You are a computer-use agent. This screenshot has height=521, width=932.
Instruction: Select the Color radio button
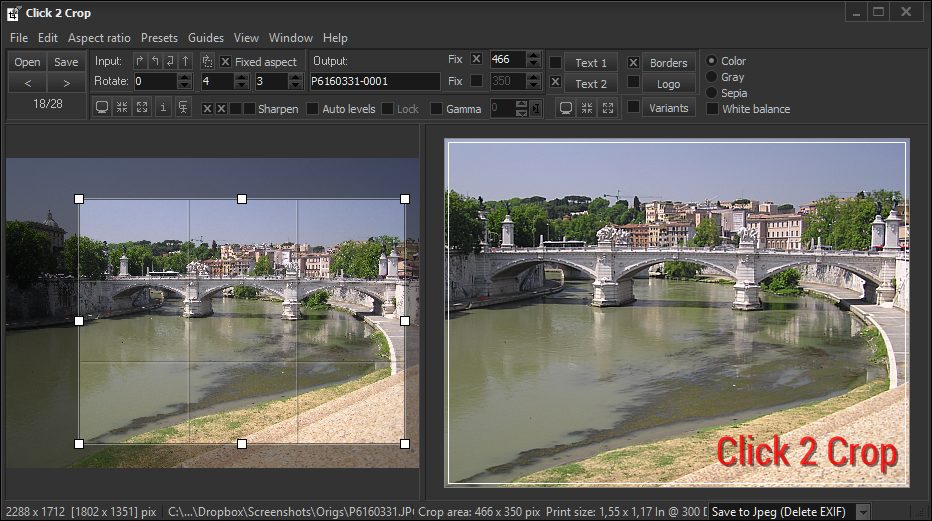pyautogui.click(x=711, y=61)
